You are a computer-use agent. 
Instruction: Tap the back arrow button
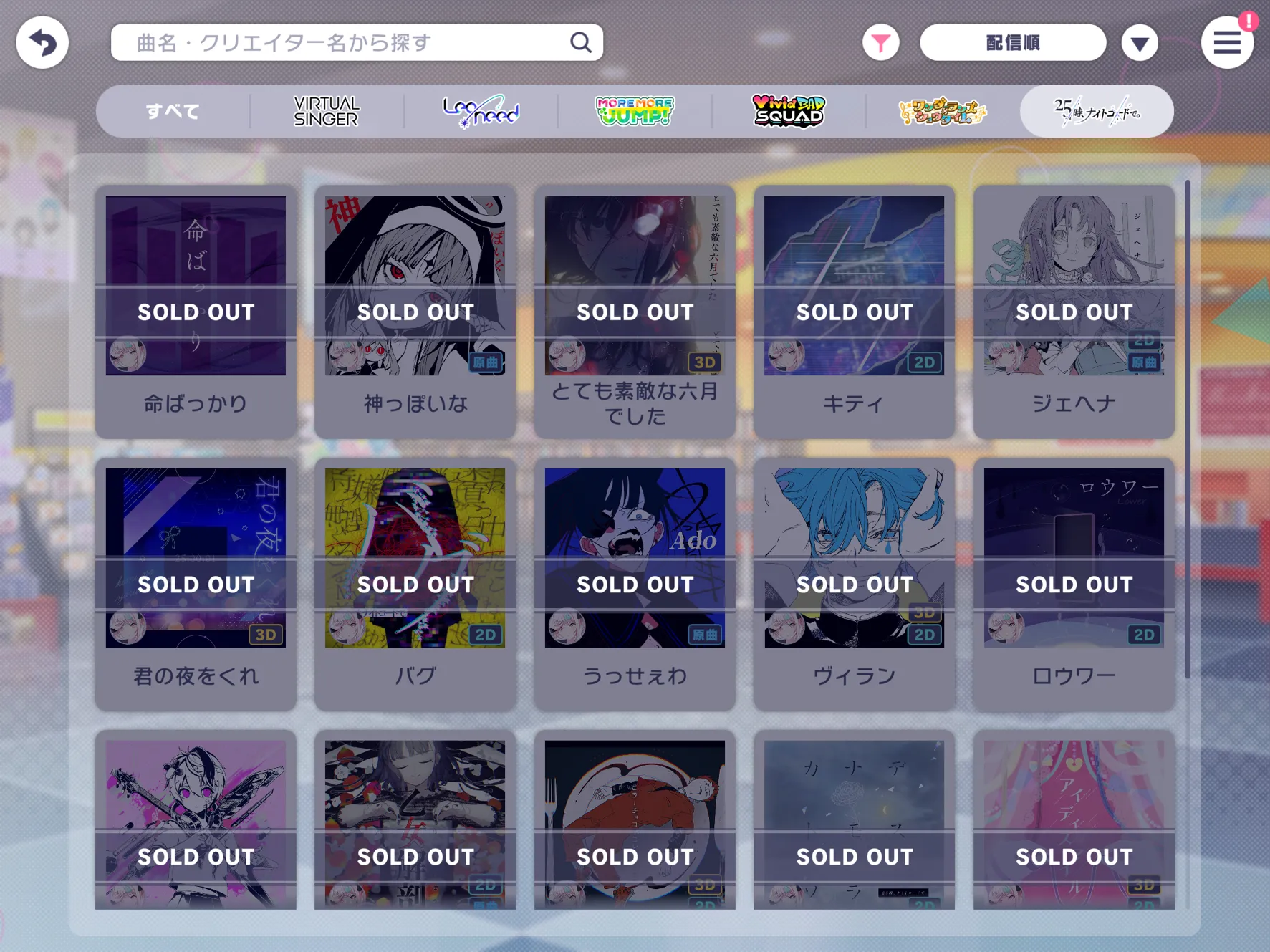point(42,42)
